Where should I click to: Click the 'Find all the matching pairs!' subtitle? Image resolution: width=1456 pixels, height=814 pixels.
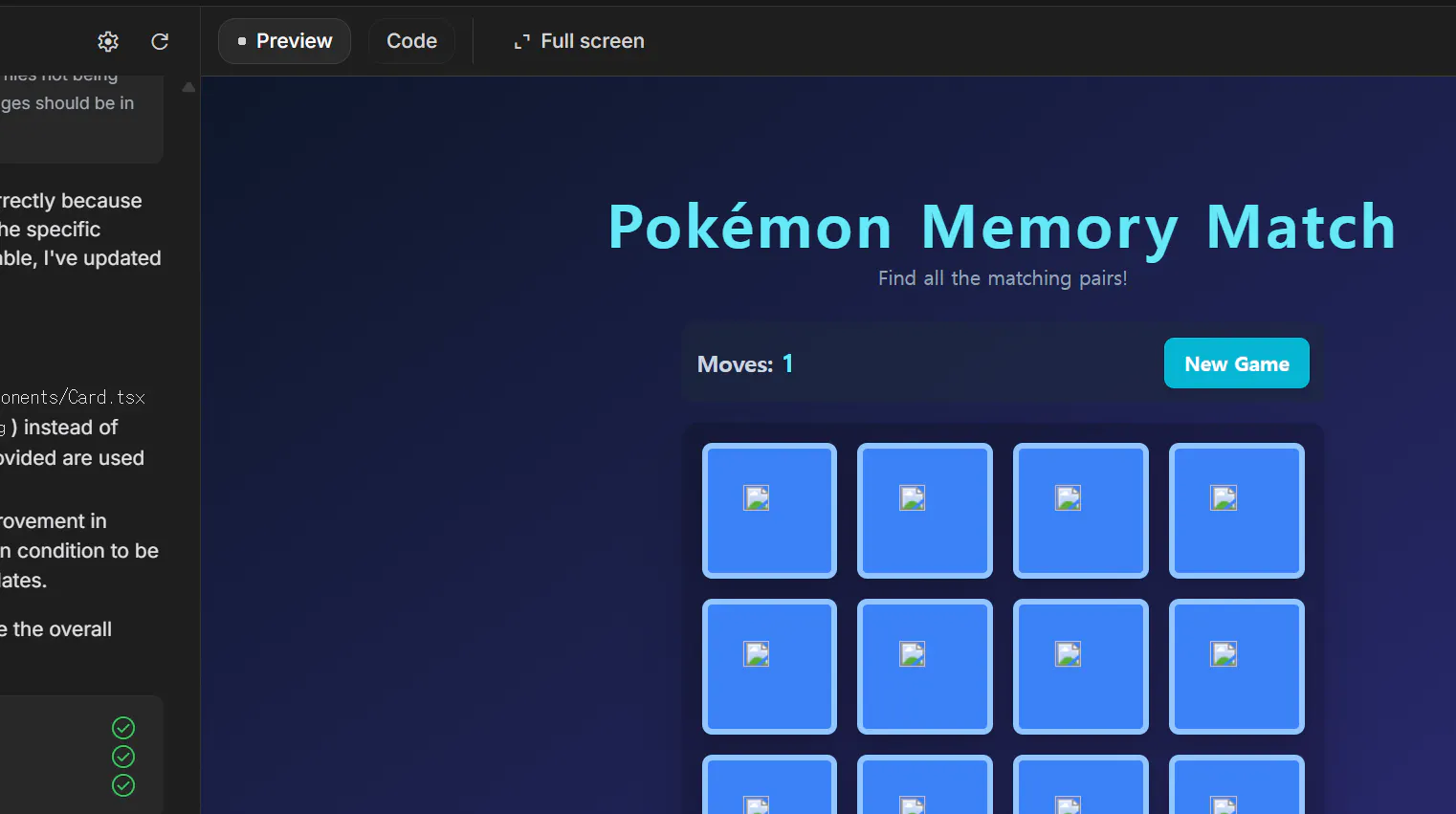[x=1003, y=278]
